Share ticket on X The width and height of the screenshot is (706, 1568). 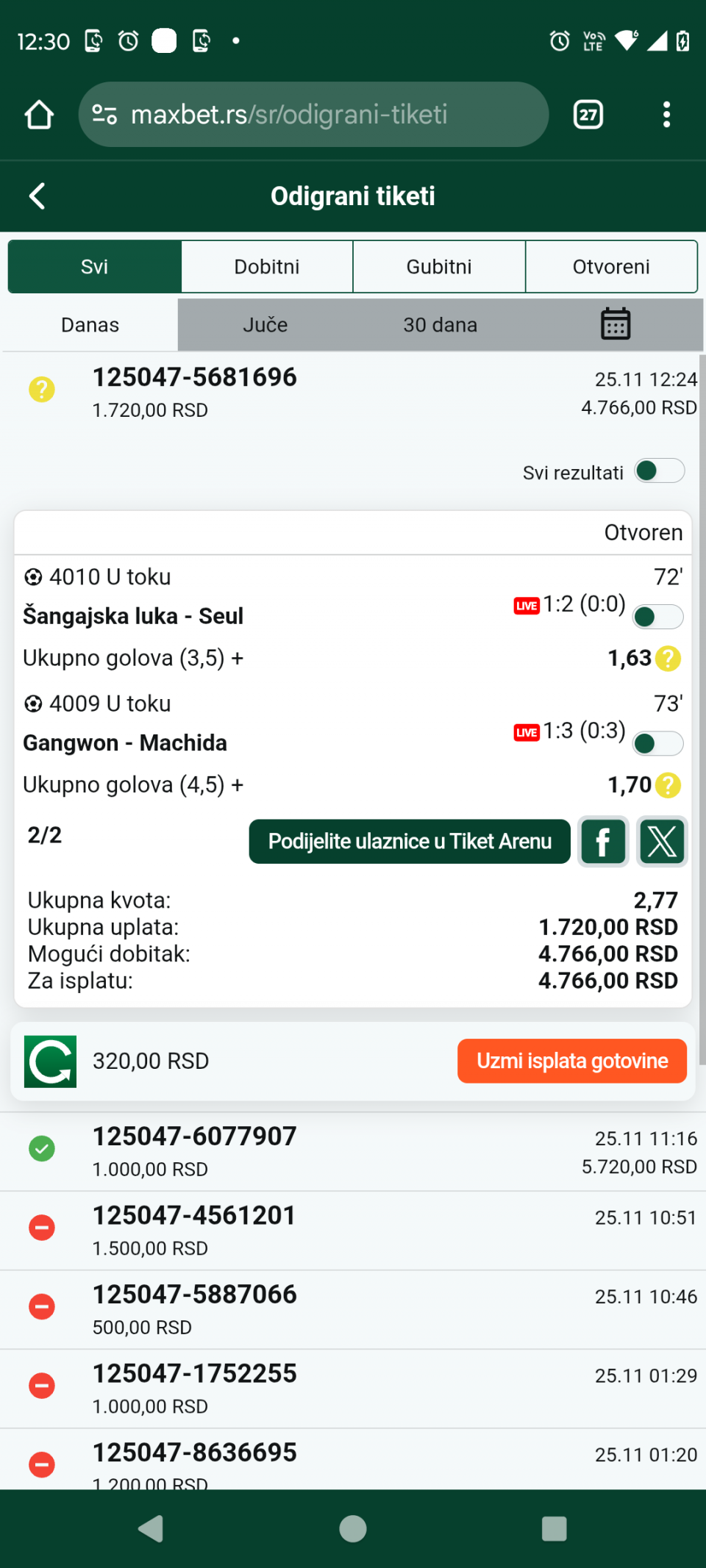pos(662,842)
